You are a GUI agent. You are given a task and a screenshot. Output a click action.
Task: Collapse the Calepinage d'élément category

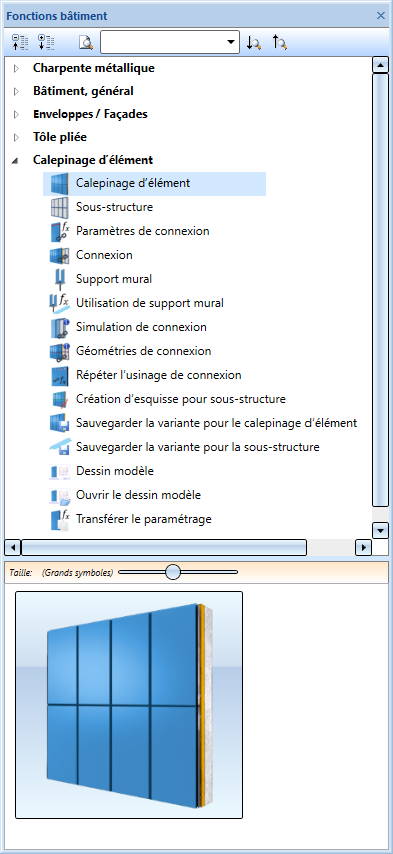pos(15,161)
